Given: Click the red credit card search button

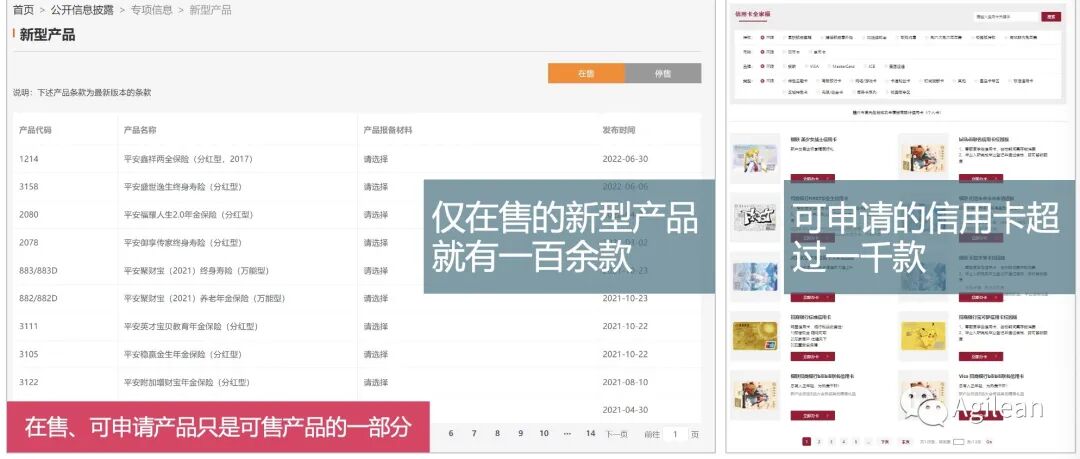Looking at the screenshot, I should [x=1051, y=17].
